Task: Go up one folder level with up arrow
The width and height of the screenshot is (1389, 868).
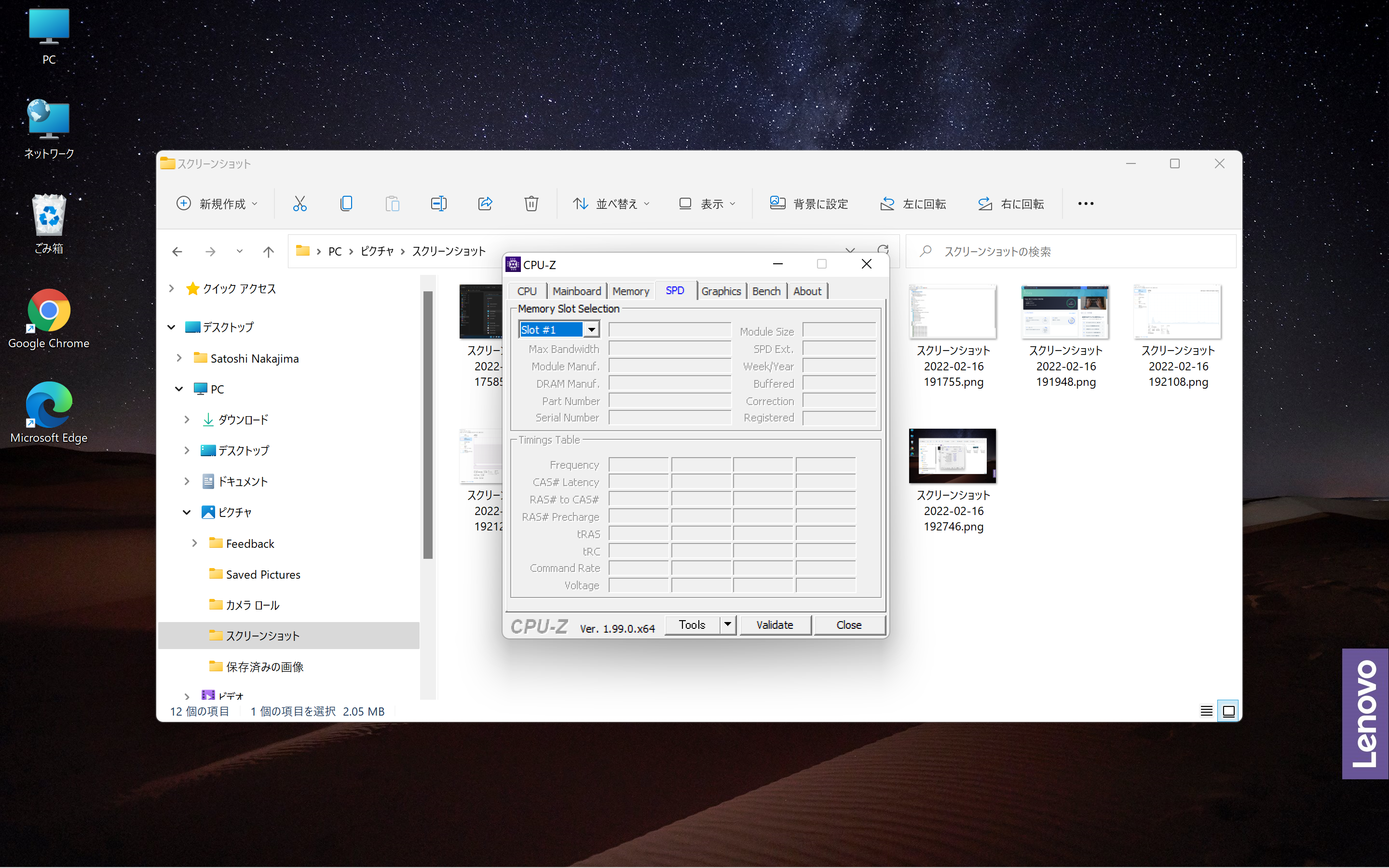Action: pos(268,251)
